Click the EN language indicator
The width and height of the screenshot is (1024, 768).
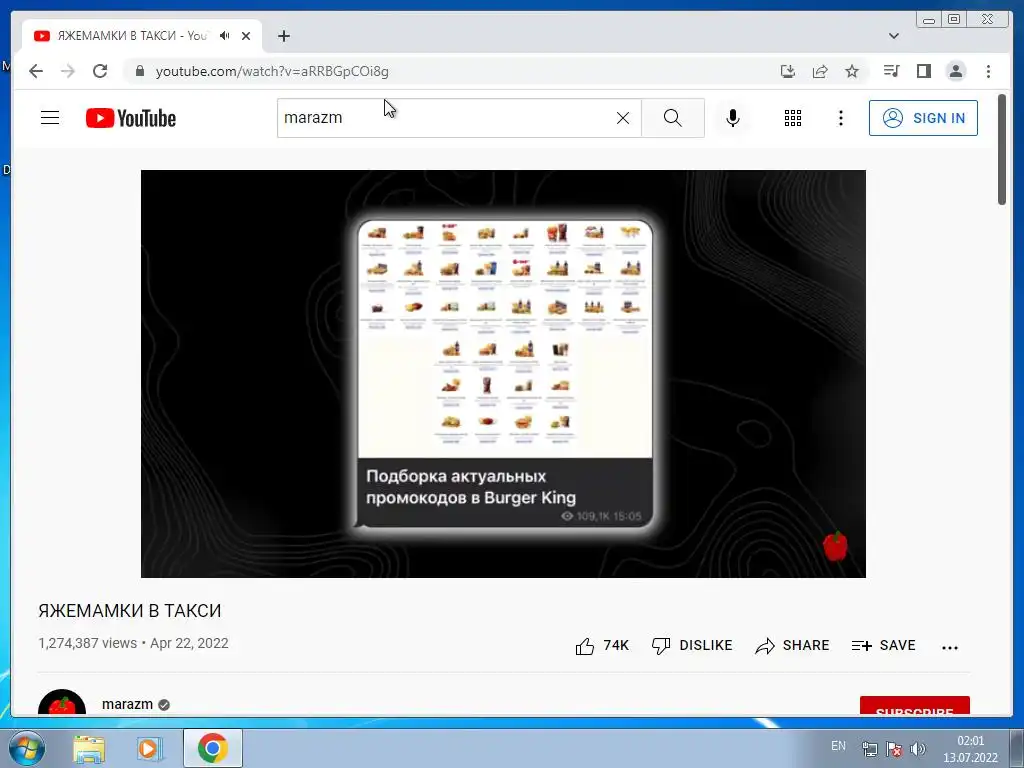point(838,746)
